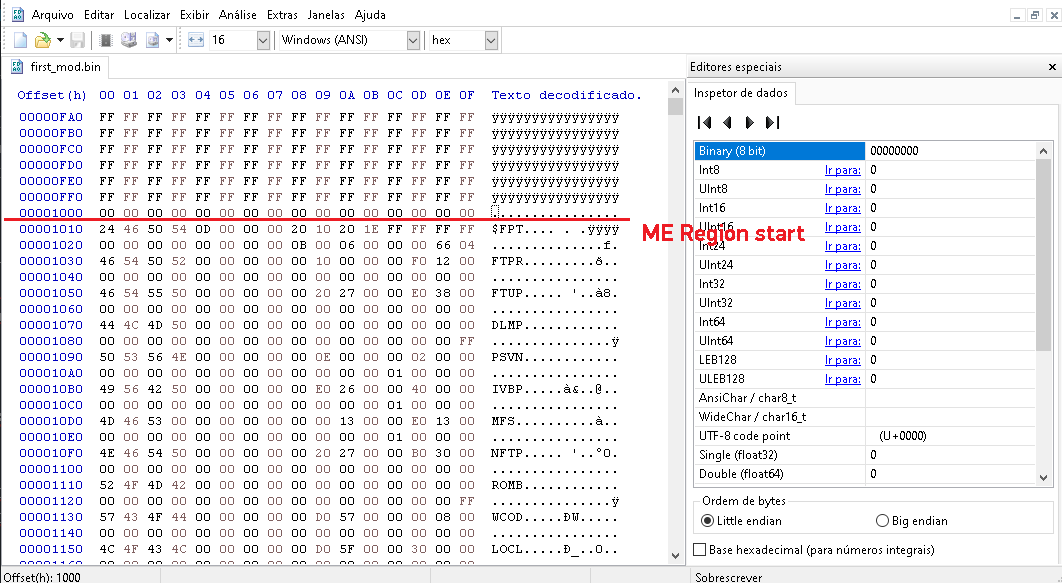Open the Análise menu
Viewport: 1062px width, 583px height.
click(x=238, y=15)
